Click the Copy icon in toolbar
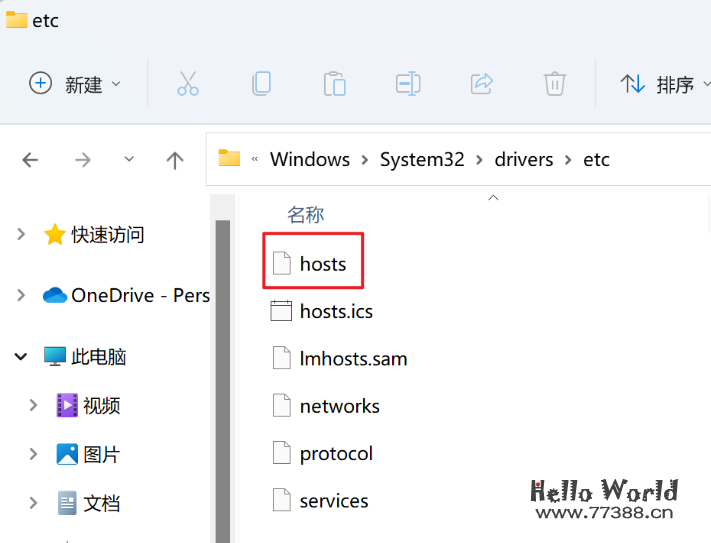This screenshot has width=711, height=543. 261,84
